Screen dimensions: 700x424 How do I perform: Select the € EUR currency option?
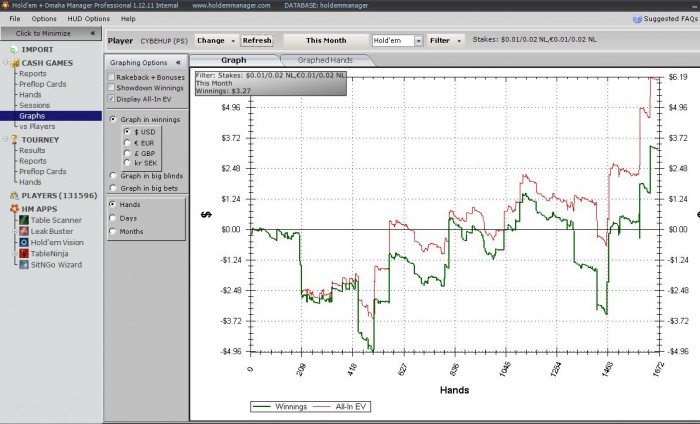coord(127,143)
